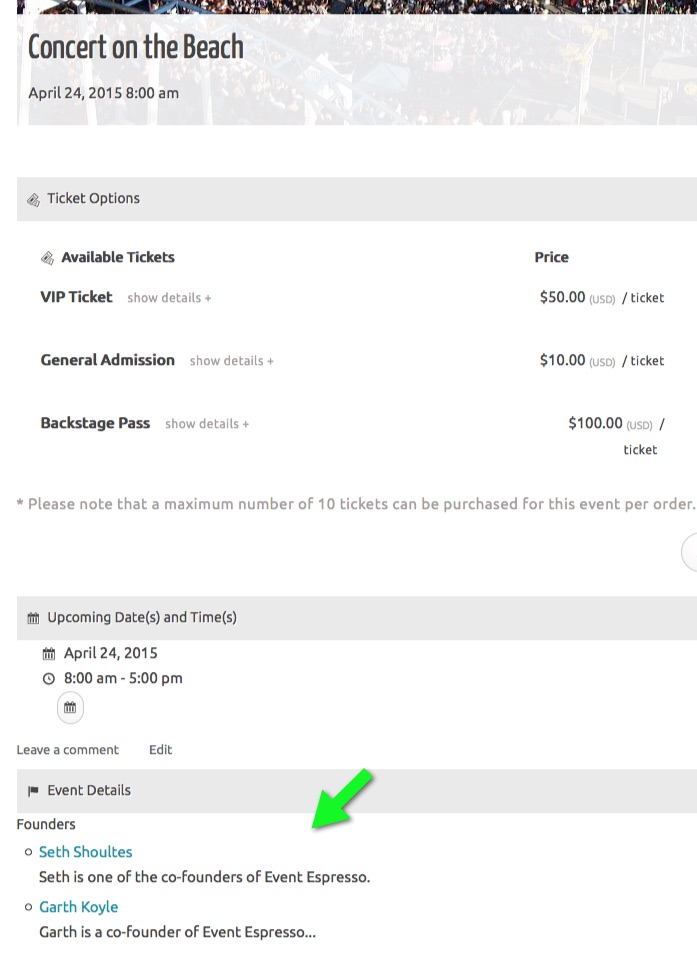Expand Backstage Pass show details
The height and width of the screenshot is (961, 697).
207,424
